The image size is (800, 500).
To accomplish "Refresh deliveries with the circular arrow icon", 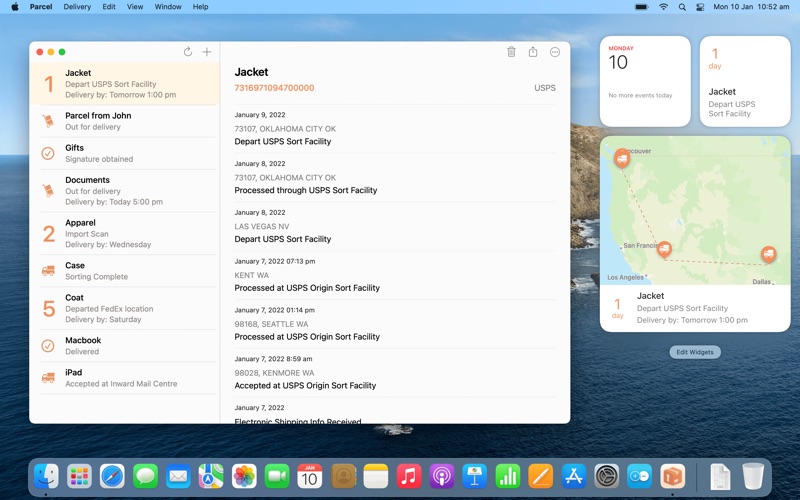I will pos(188,52).
